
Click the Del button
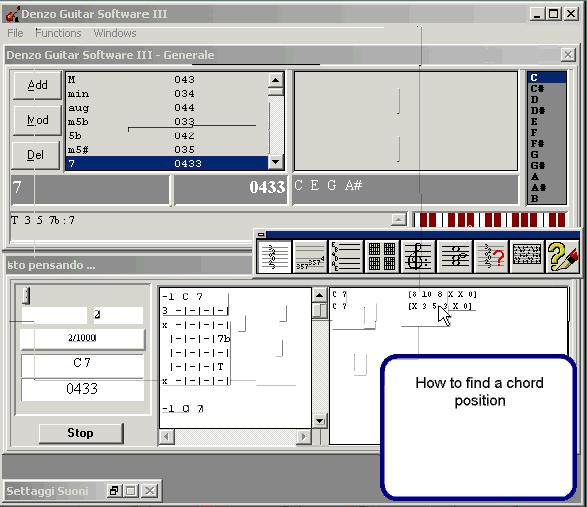click(36, 155)
